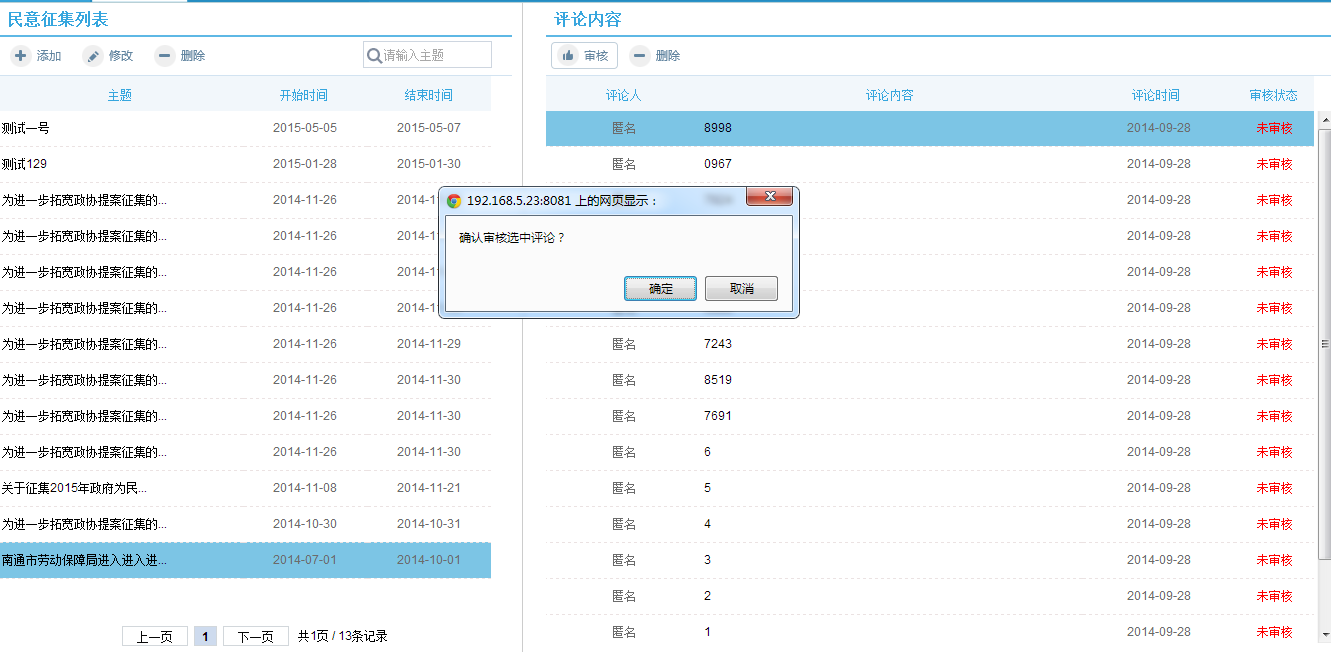The image size is (1331, 652).
Task: Click the 审核状态 column header
Action: pyautogui.click(x=1274, y=95)
